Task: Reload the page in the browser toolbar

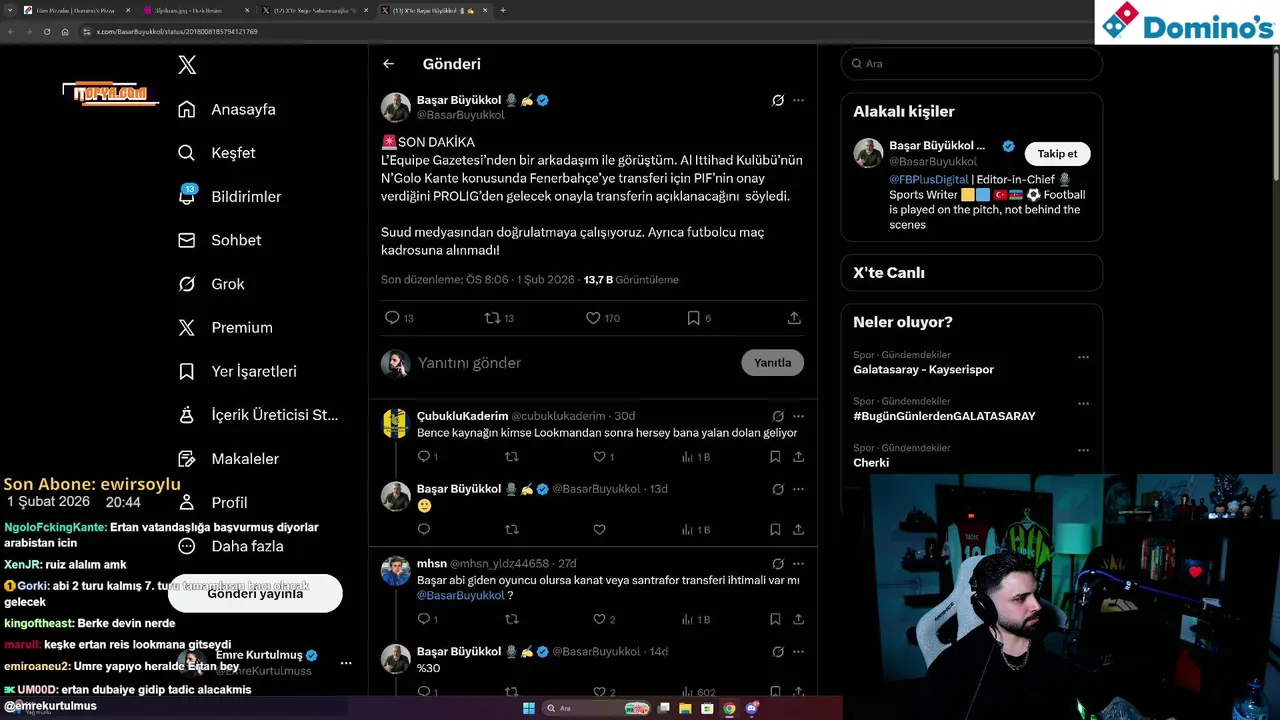Action: point(46,32)
